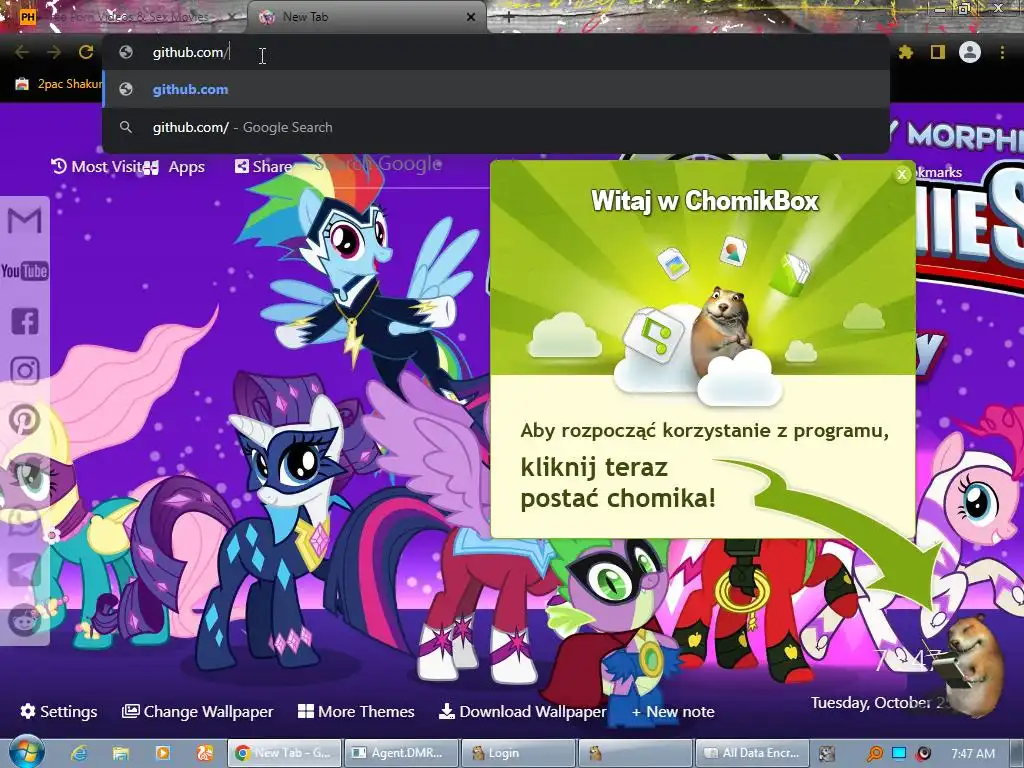This screenshot has width=1024, height=768.
Task: Add a note with + New note
Action: 673,712
